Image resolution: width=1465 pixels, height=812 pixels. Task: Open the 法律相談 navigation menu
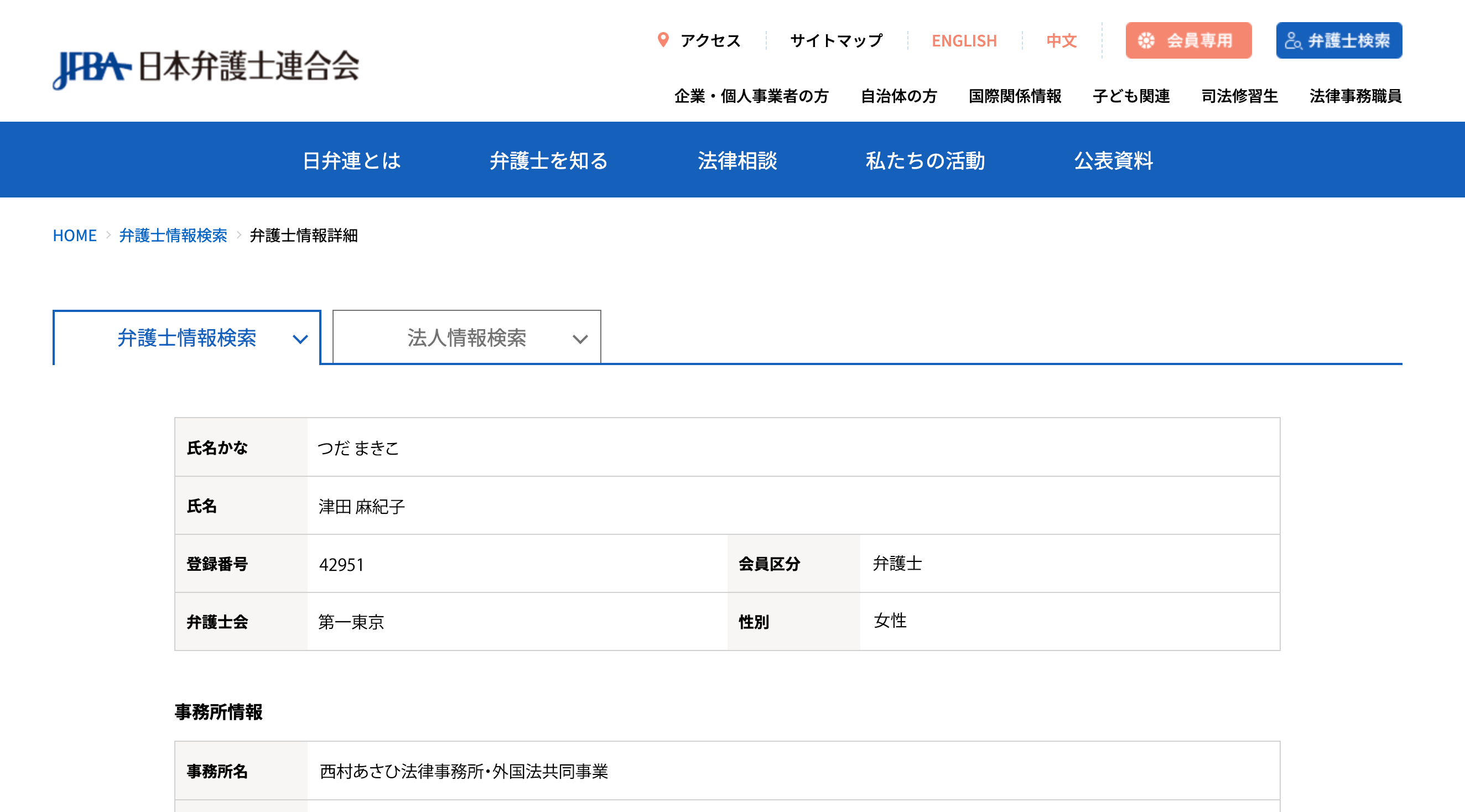(x=737, y=160)
